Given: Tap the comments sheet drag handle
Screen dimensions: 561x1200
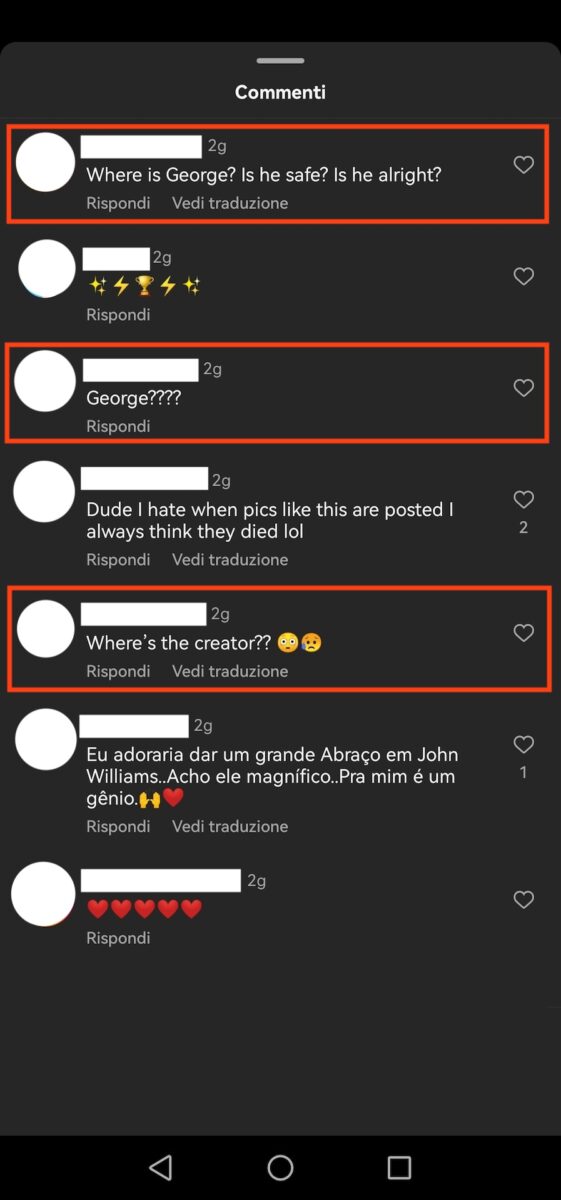Looking at the screenshot, I should (280, 61).
